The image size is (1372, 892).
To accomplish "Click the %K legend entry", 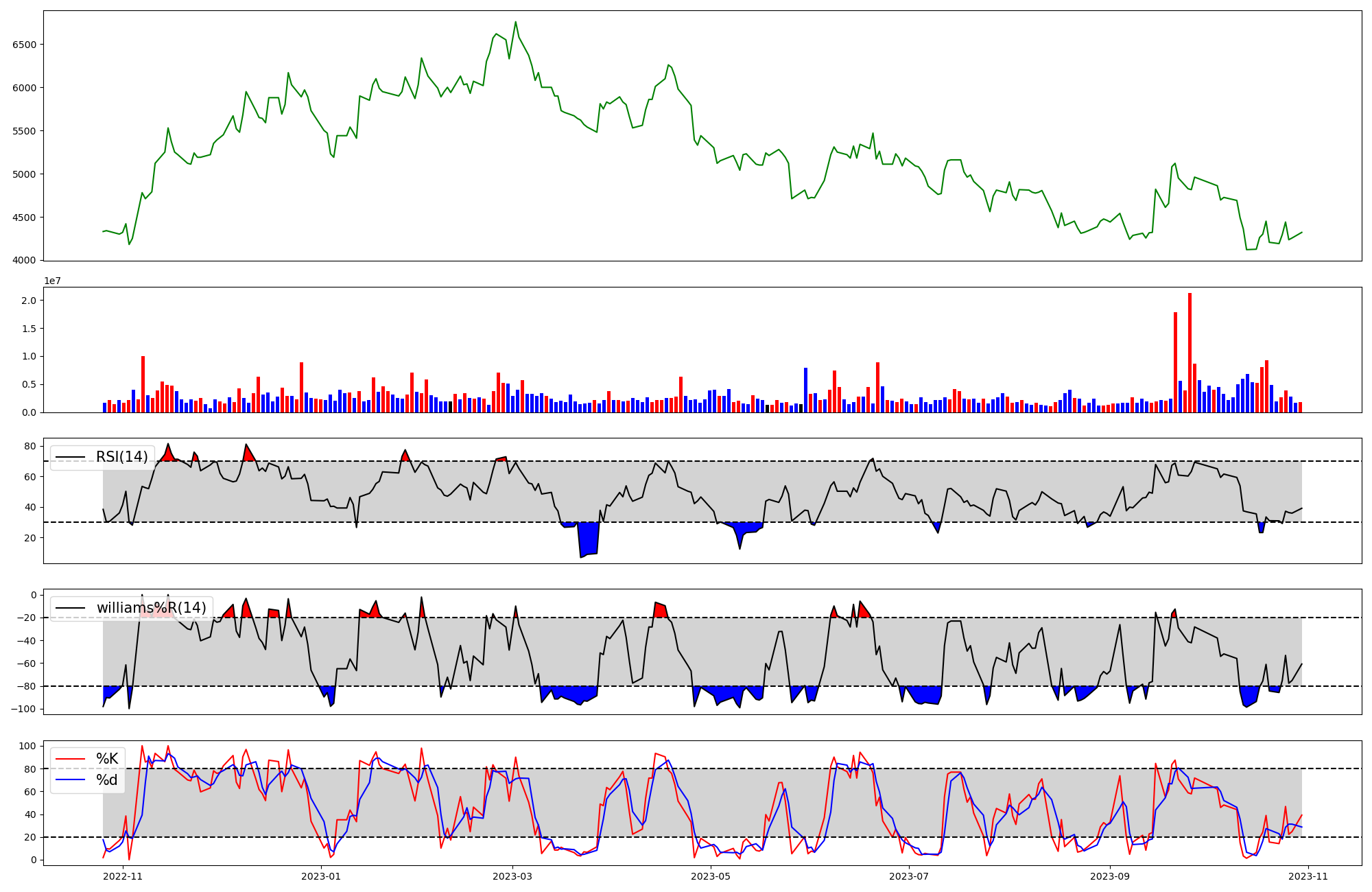I will [x=107, y=759].
